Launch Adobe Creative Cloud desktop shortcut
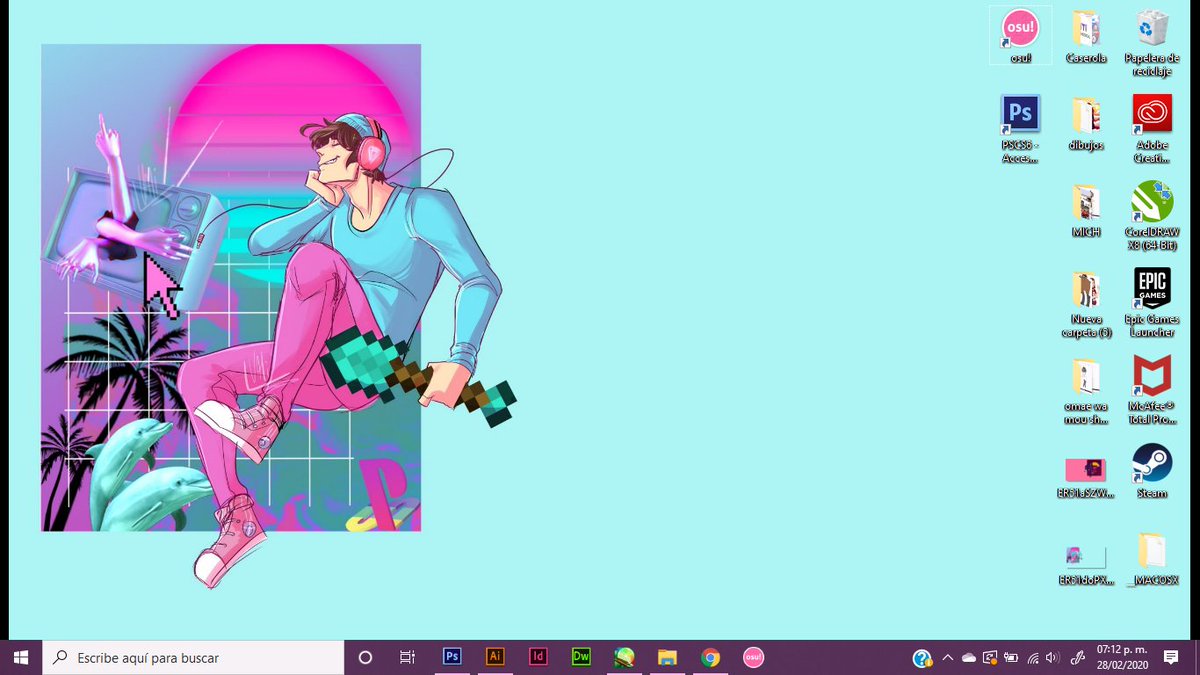Image resolution: width=1200 pixels, height=675 pixels. click(x=1152, y=129)
